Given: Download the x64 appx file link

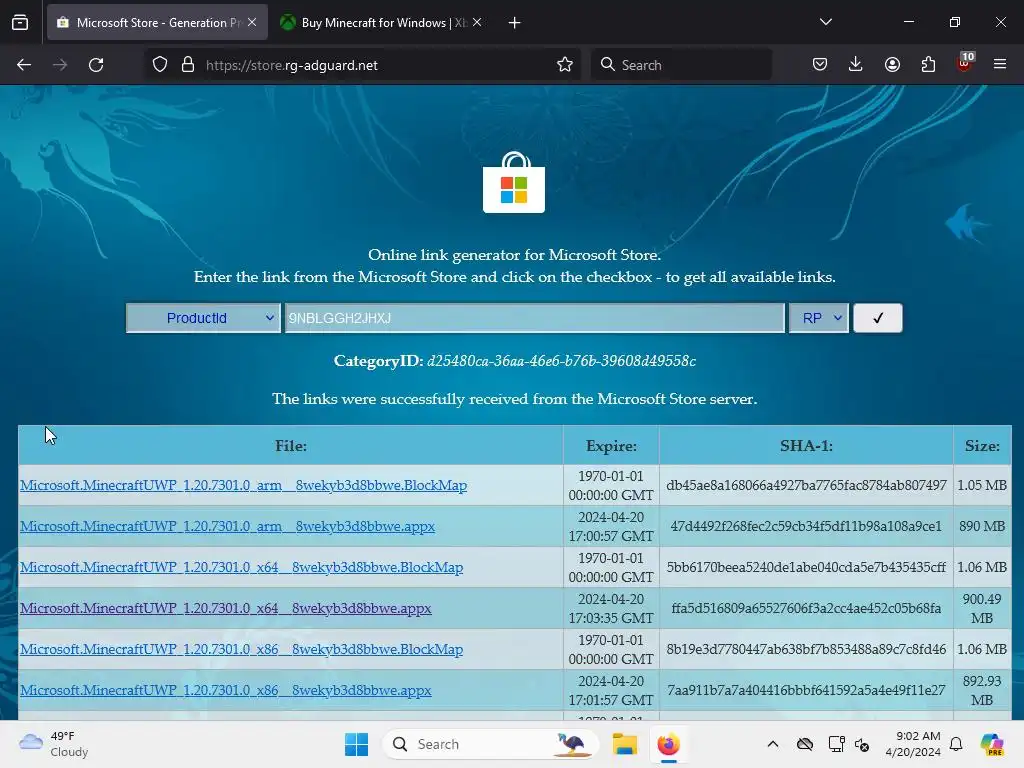Looking at the screenshot, I should [226, 608].
